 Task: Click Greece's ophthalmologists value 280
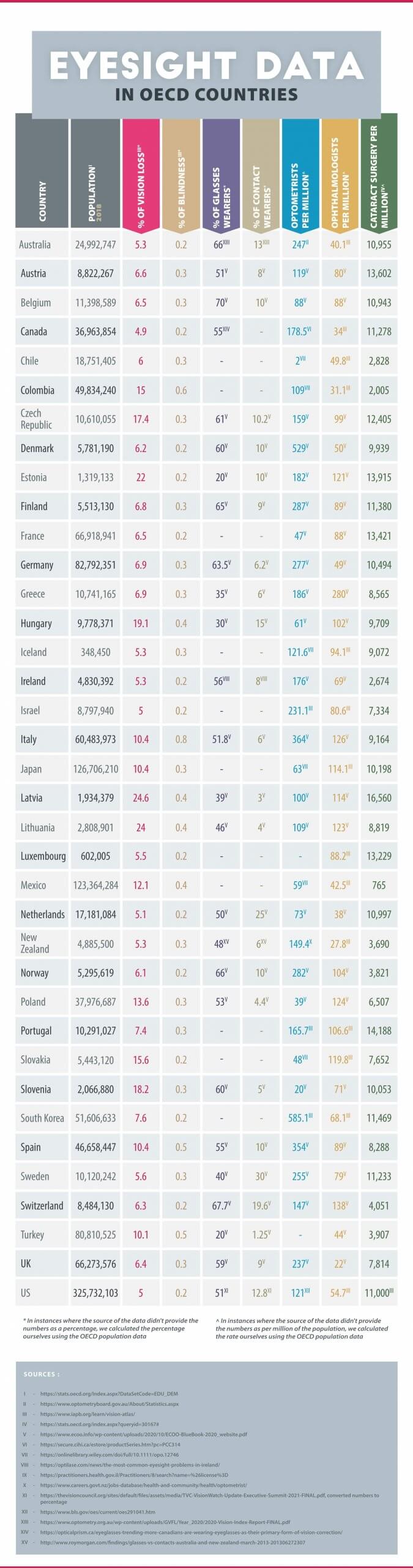click(340, 594)
